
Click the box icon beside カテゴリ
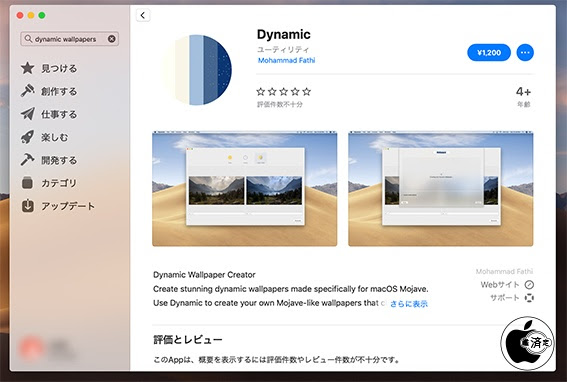27,183
